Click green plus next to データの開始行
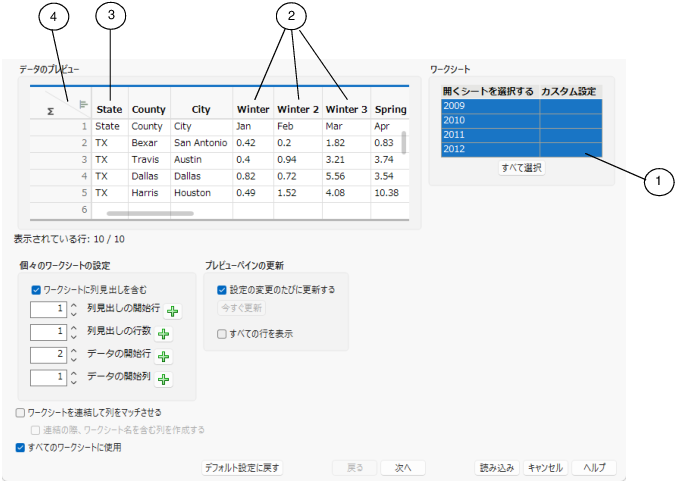This screenshot has height=483, width=676. (x=163, y=357)
